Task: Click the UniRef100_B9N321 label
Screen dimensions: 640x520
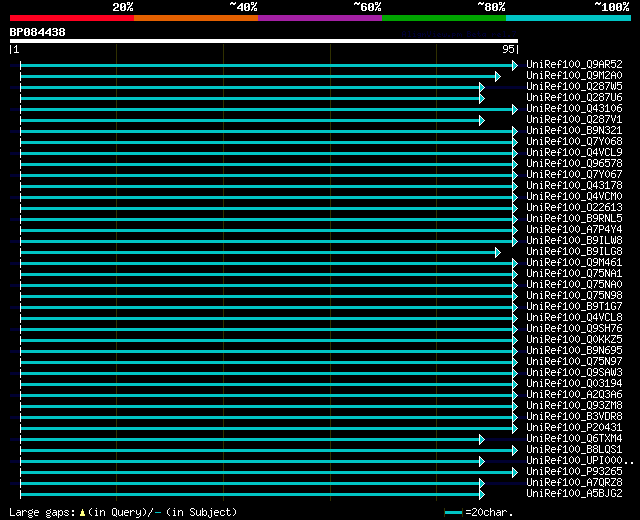Action: [x=574, y=131]
